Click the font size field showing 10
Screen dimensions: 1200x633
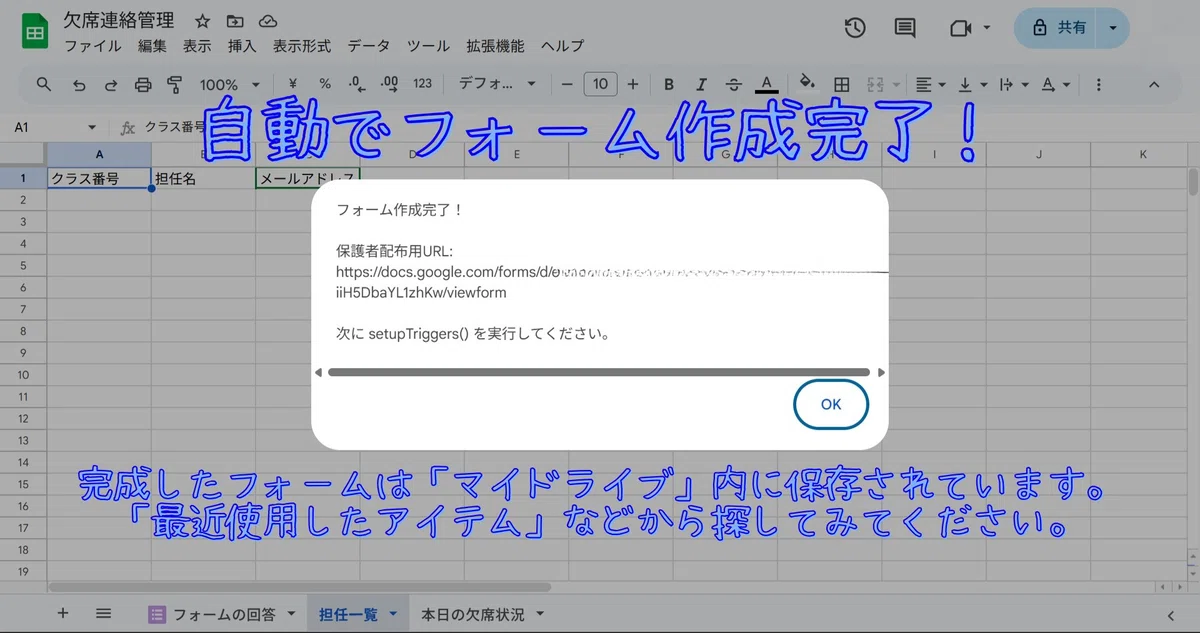600,84
